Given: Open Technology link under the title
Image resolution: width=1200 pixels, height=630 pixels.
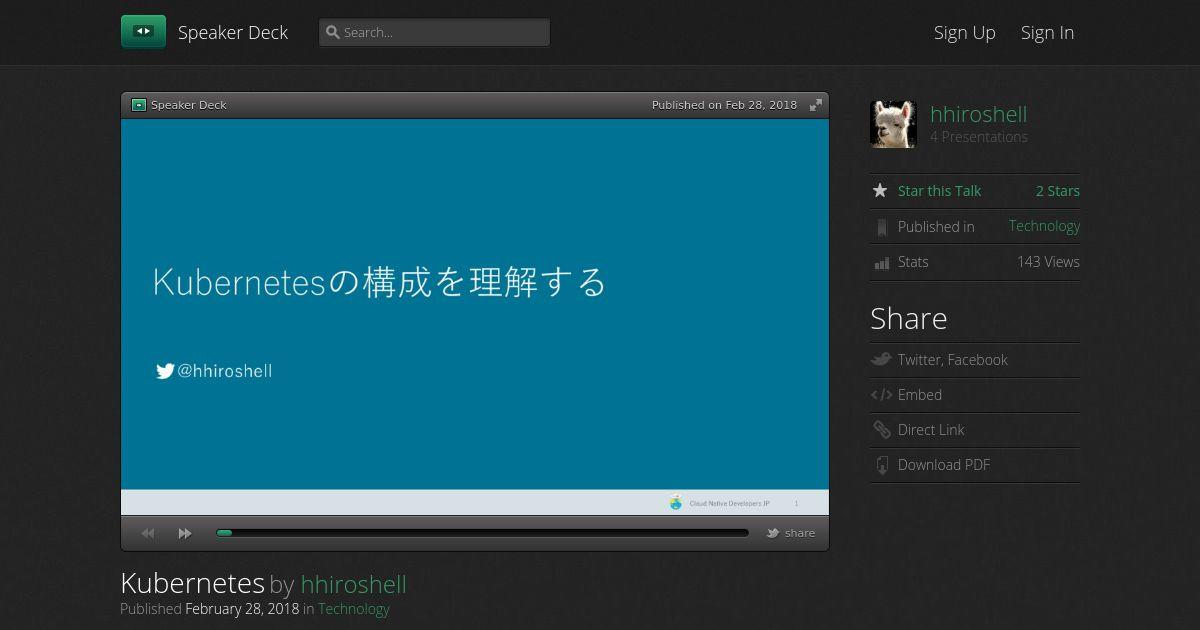Looking at the screenshot, I should (354, 609).
